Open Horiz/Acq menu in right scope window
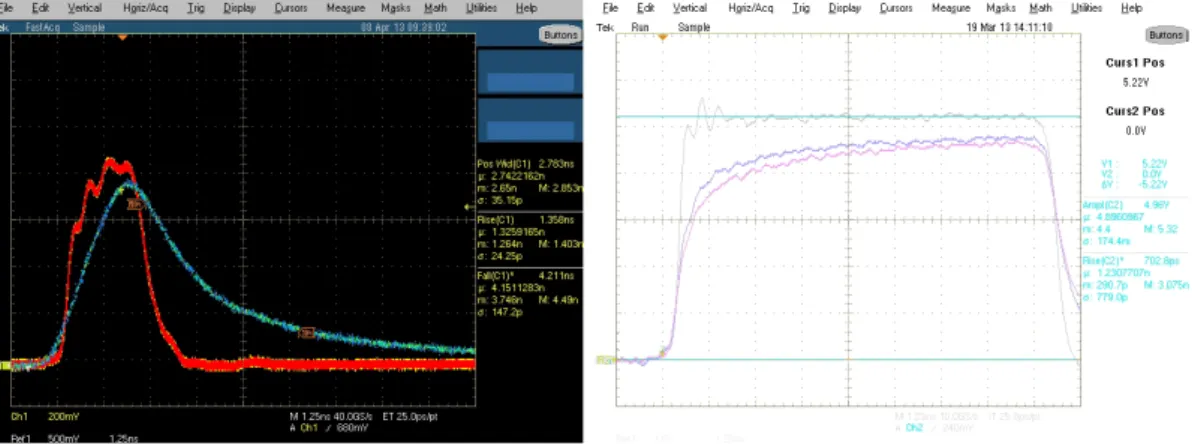This screenshot has height=444, width=1192. point(750,8)
